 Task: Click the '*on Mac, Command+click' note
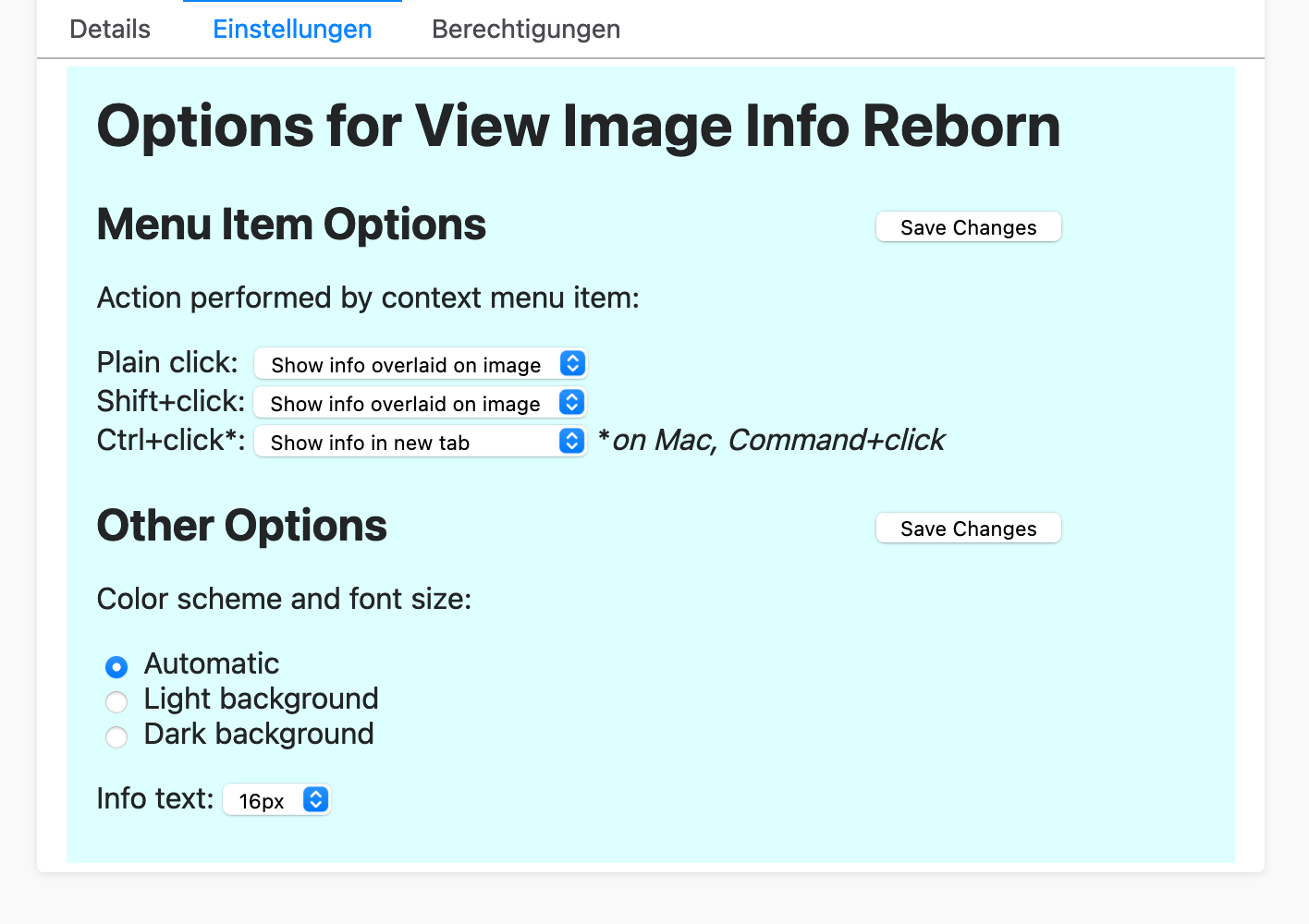click(x=771, y=441)
